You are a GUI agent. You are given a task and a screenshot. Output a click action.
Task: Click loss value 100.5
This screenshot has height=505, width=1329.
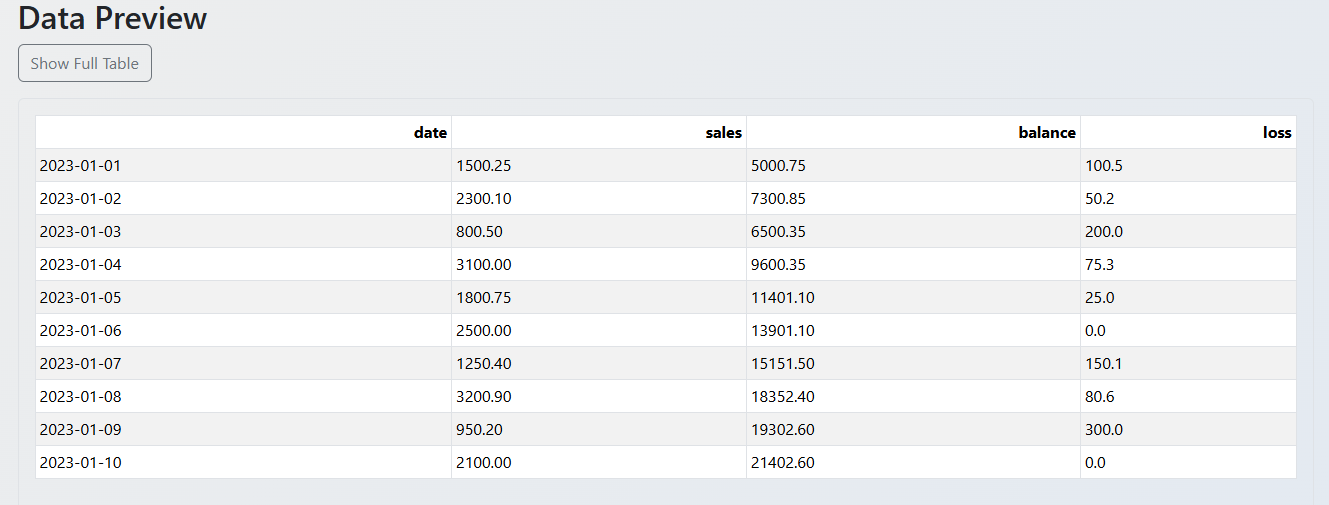coord(1188,165)
